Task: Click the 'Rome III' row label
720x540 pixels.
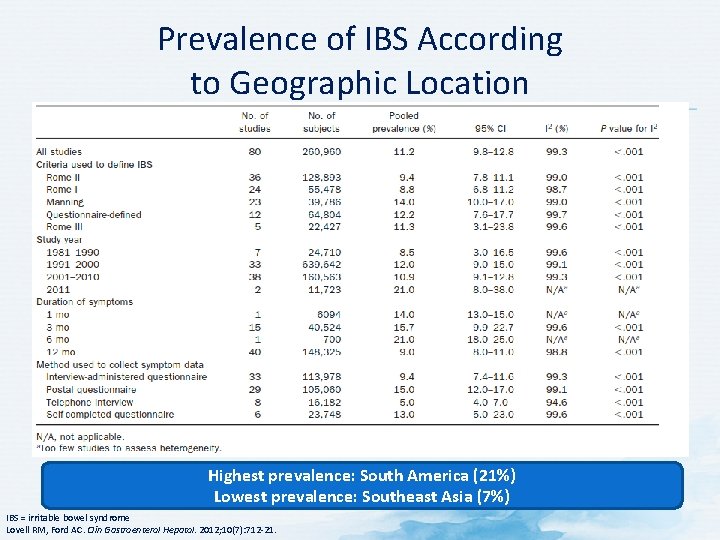Action: tap(64, 227)
